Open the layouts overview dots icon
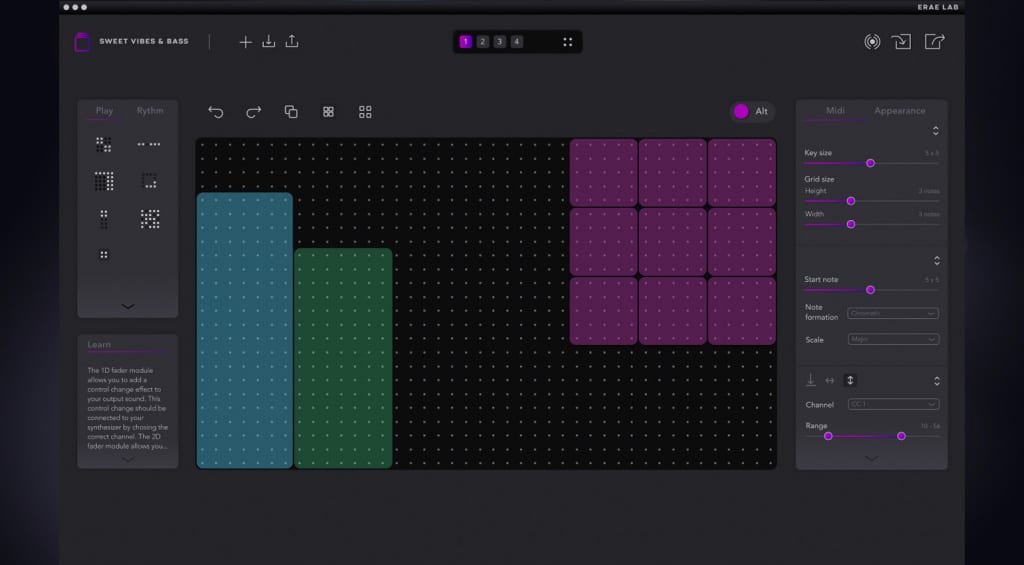The height and width of the screenshot is (565, 1024). [x=567, y=42]
